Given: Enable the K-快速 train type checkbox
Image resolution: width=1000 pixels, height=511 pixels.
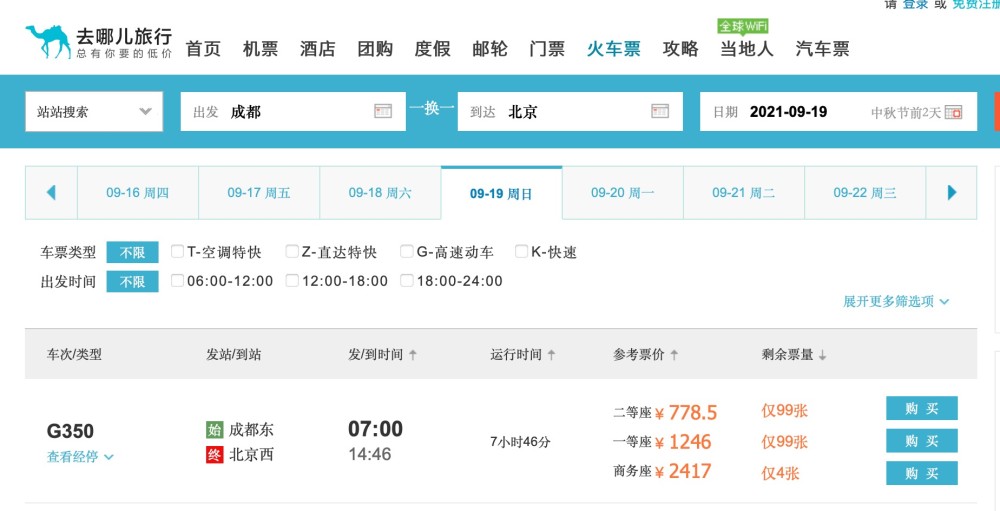Looking at the screenshot, I should coord(522,252).
